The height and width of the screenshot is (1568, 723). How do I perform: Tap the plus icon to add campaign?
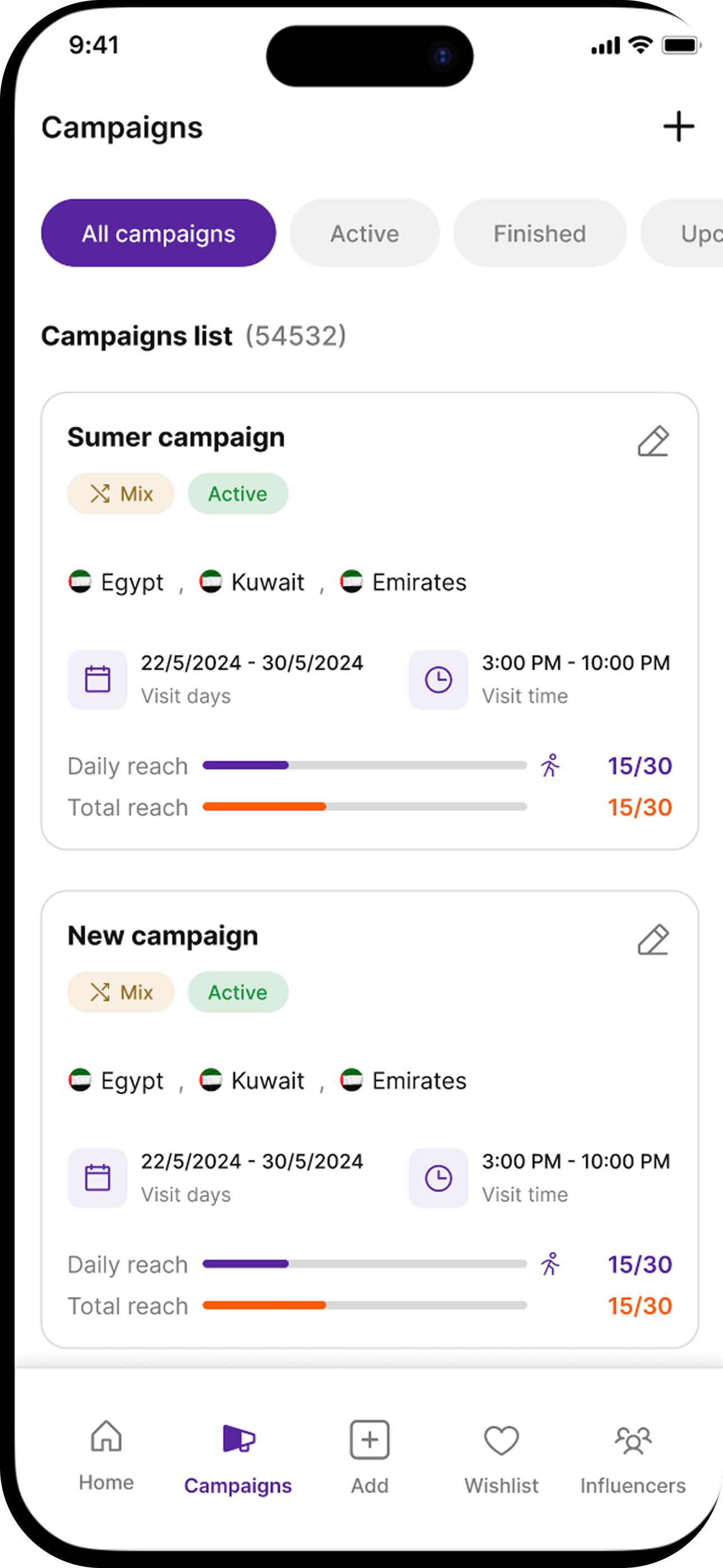point(679,127)
